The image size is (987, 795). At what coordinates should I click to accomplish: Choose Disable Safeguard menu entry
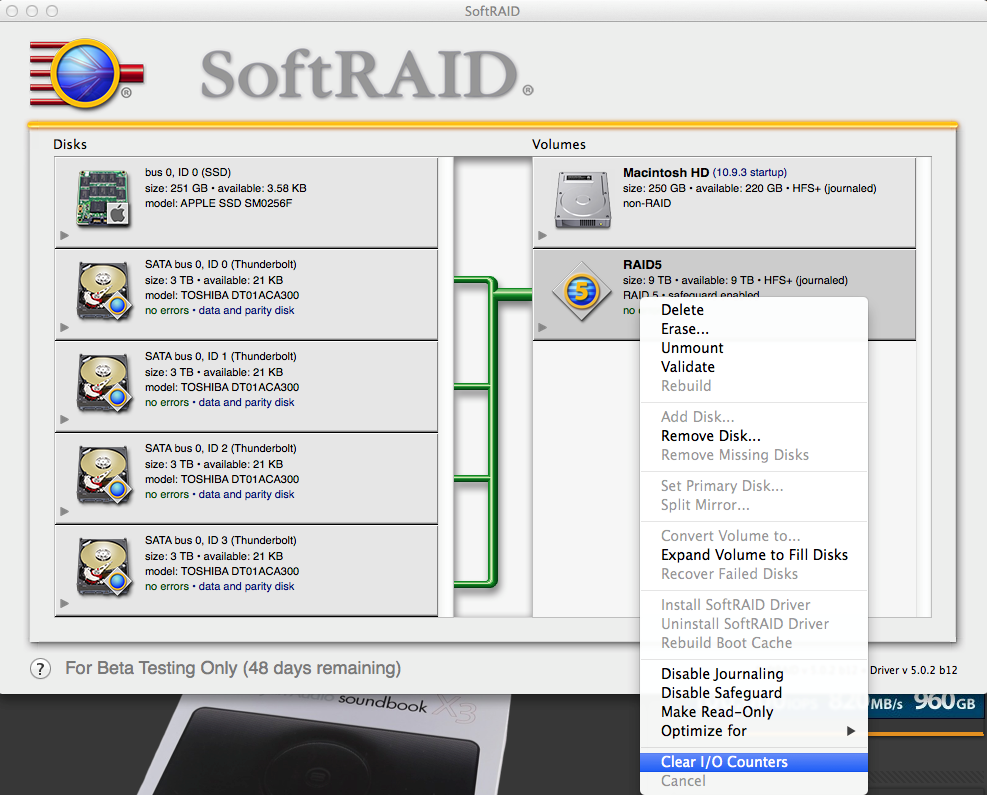(721, 693)
